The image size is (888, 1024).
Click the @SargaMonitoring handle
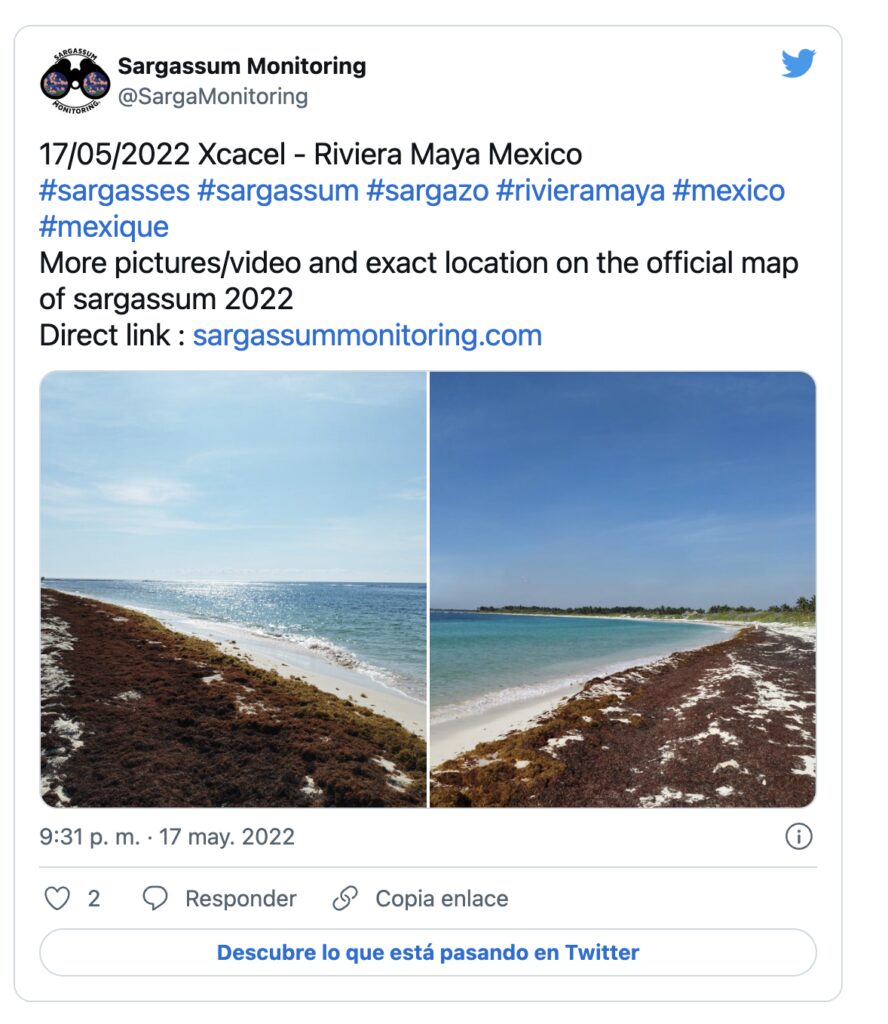pyautogui.click(x=213, y=97)
